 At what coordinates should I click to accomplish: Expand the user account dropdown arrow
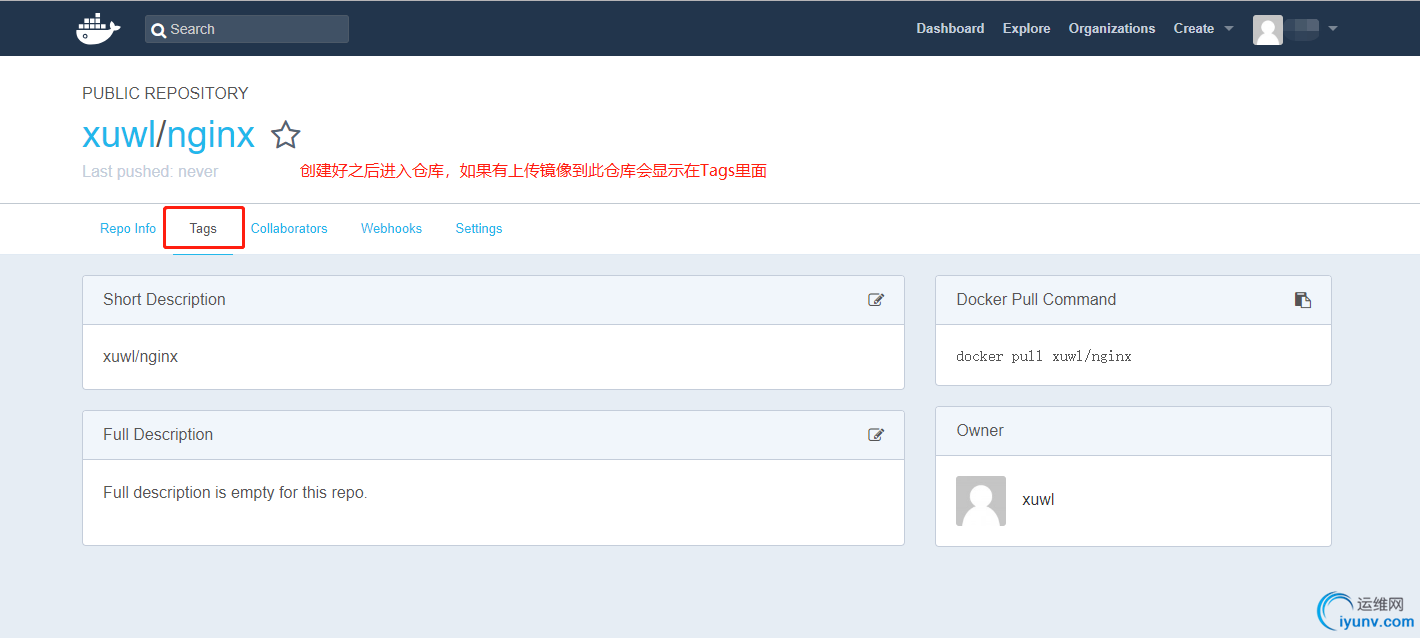click(1333, 29)
